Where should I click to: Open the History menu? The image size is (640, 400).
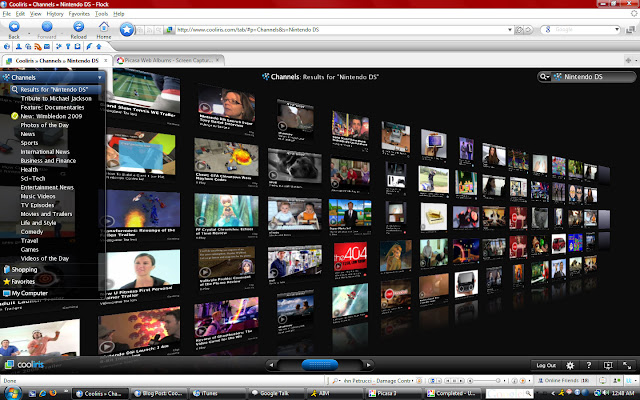(x=55, y=13)
